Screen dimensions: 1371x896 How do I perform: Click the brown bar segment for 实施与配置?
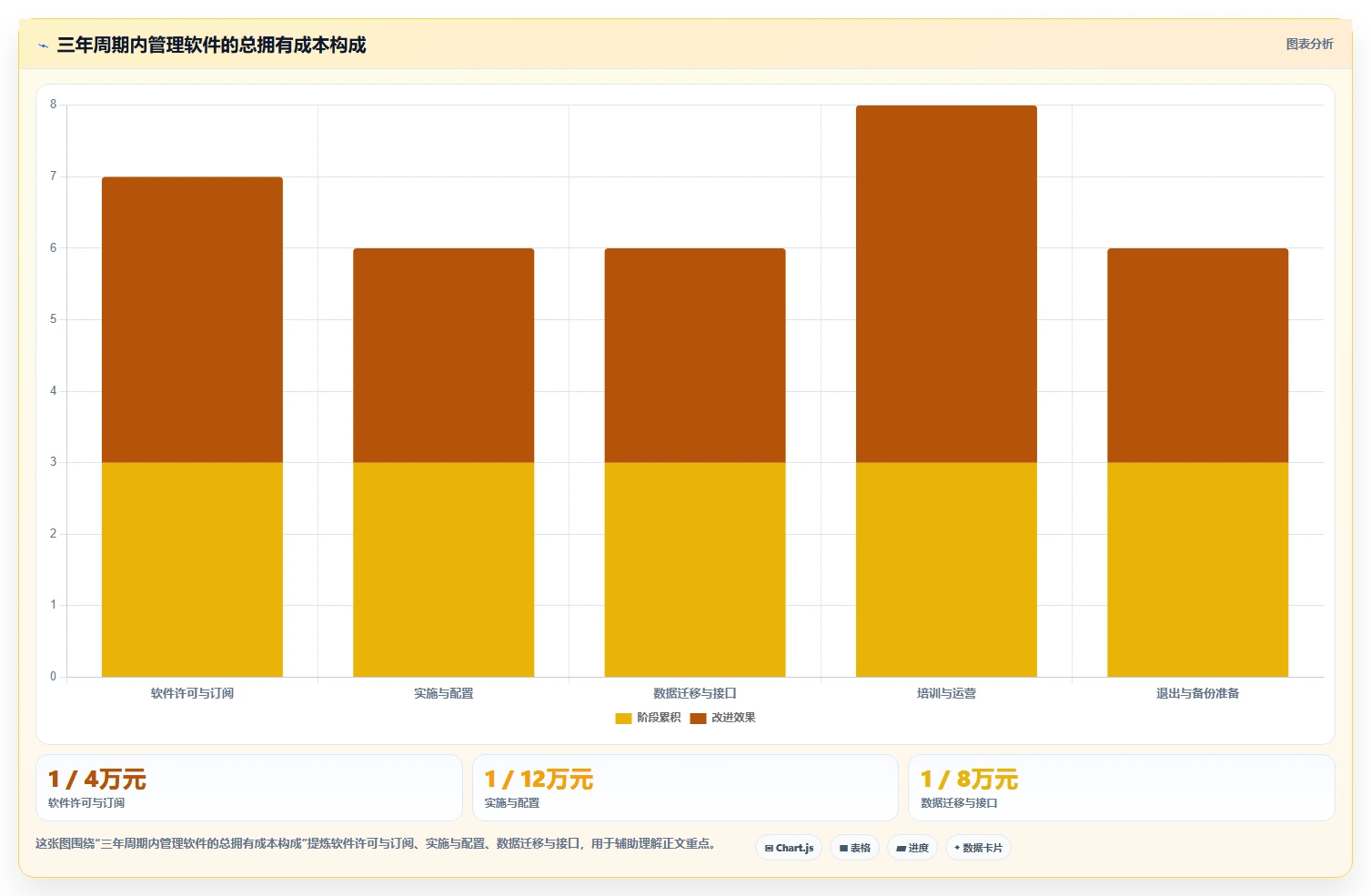point(443,355)
